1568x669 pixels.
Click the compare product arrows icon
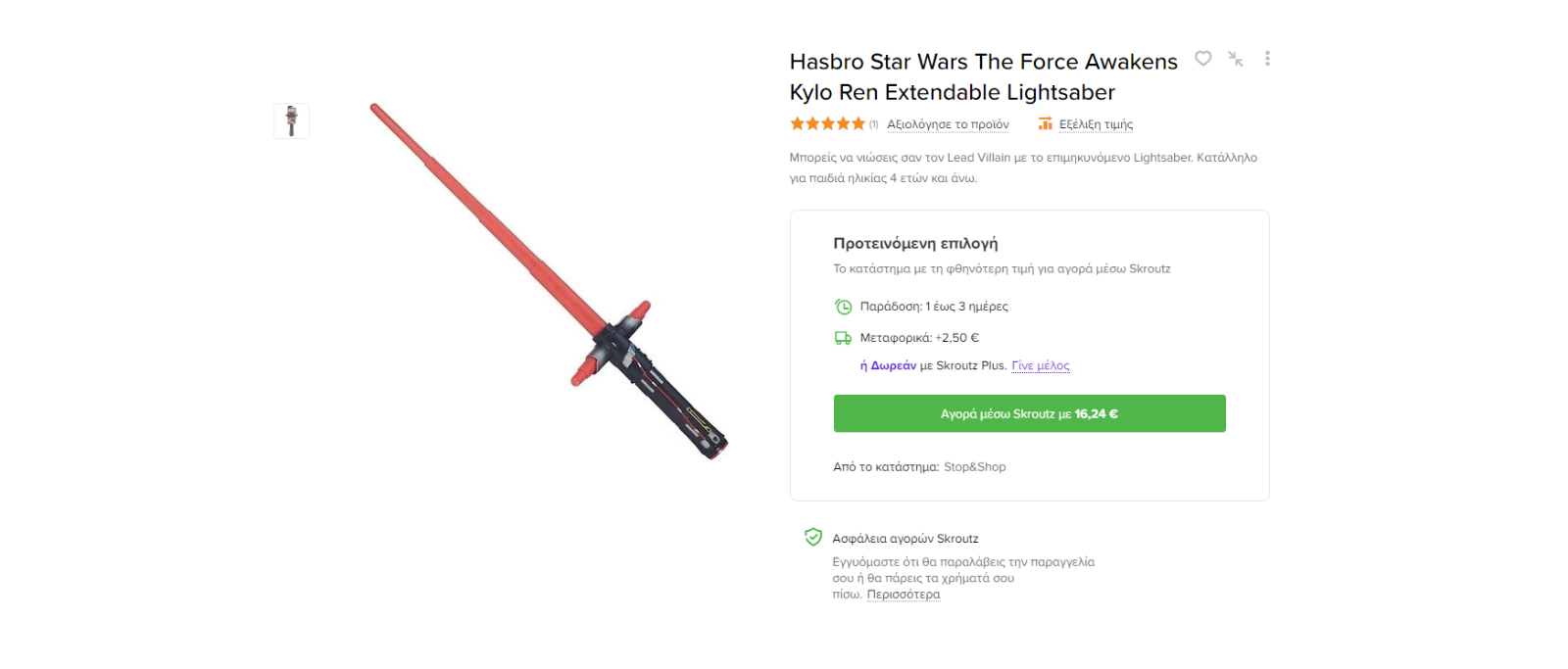click(x=1235, y=59)
